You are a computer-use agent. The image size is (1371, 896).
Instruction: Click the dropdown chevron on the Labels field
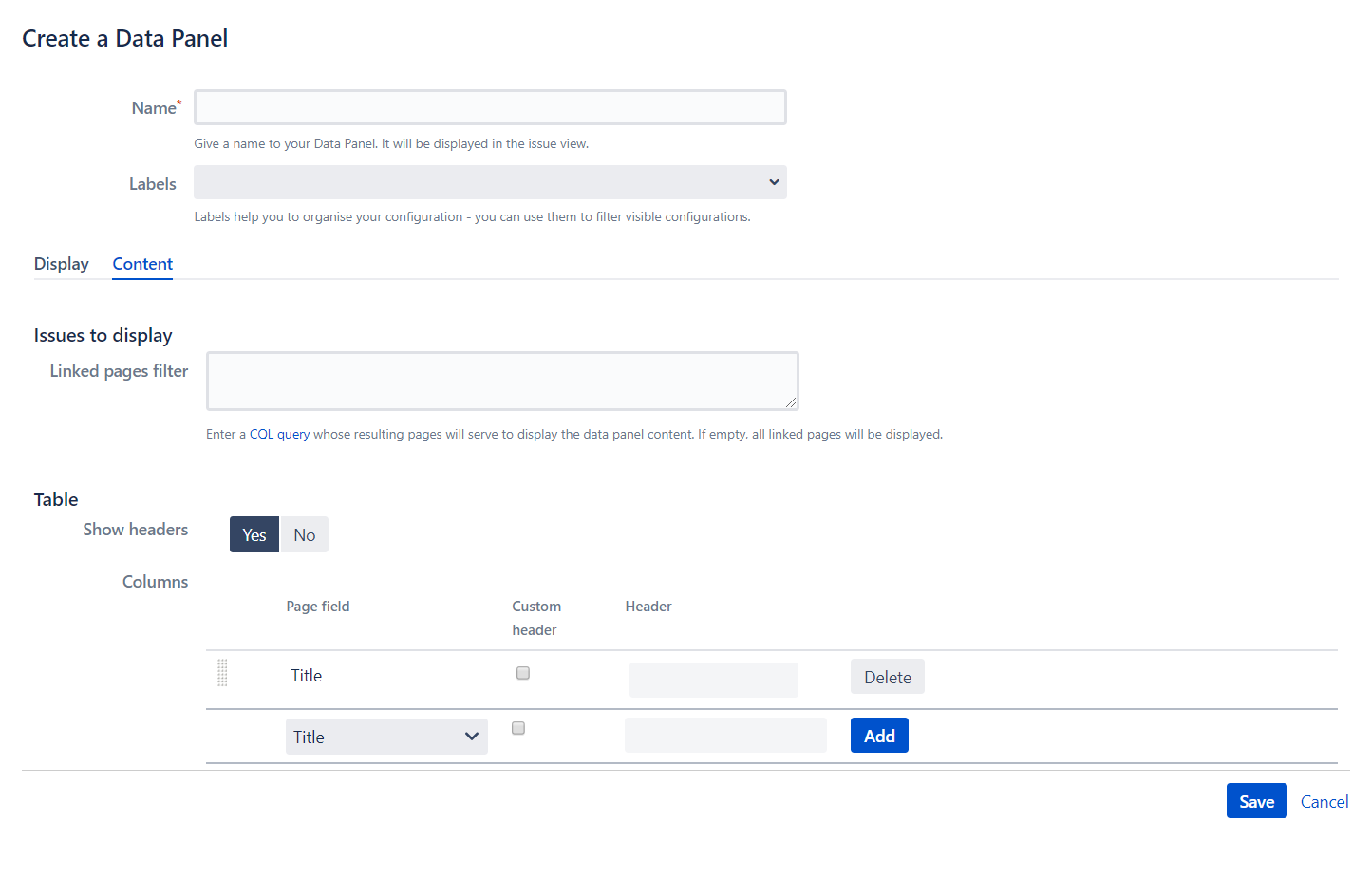(774, 182)
